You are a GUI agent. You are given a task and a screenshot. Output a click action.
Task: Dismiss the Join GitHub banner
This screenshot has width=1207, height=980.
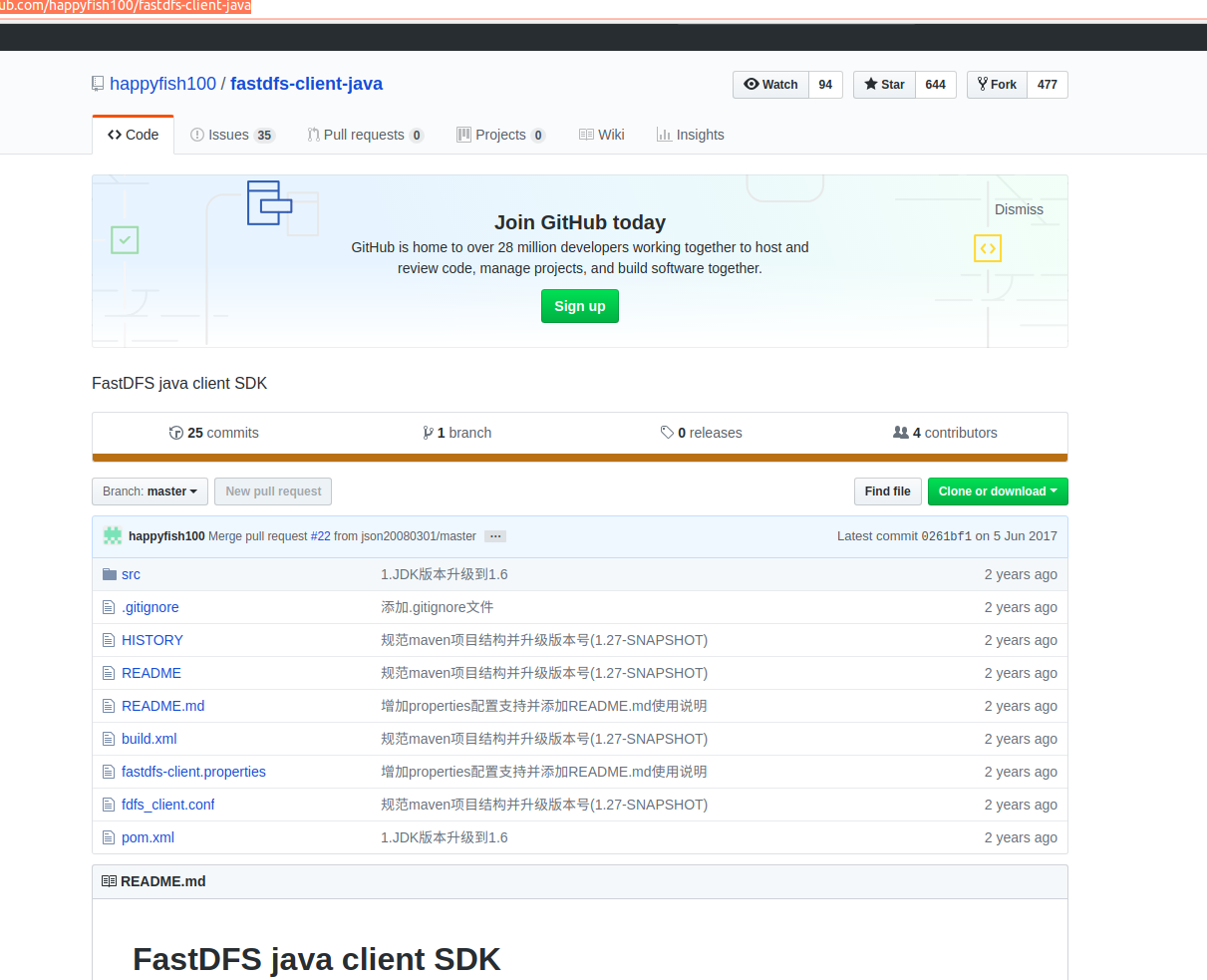[x=1019, y=209]
